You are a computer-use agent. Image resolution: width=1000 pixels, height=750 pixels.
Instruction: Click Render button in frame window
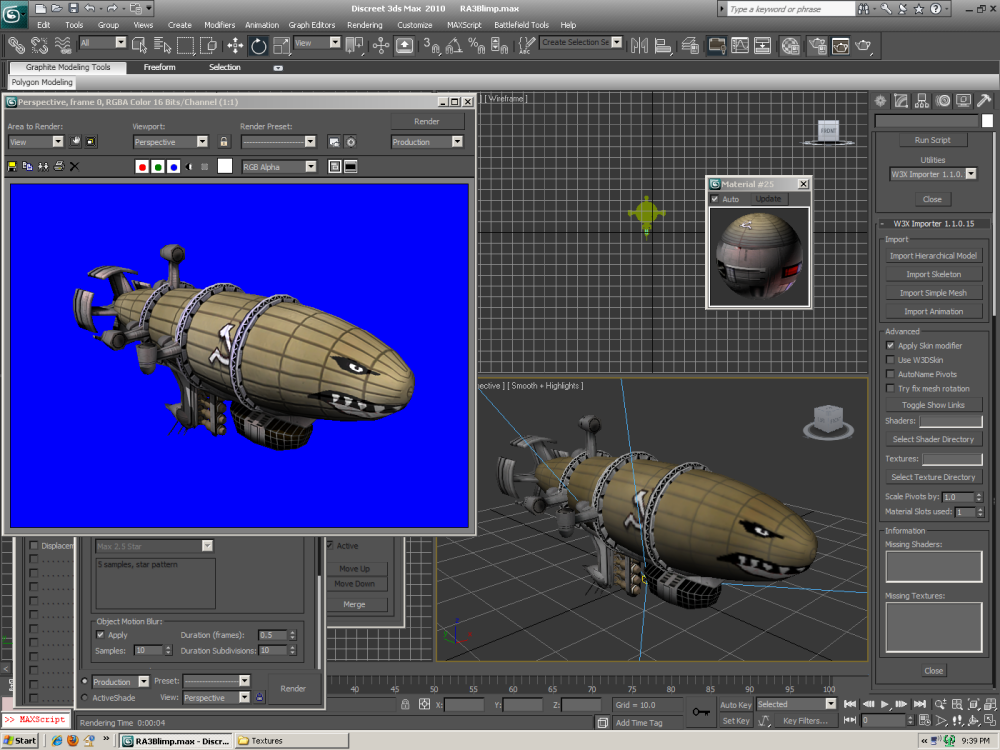(427, 121)
